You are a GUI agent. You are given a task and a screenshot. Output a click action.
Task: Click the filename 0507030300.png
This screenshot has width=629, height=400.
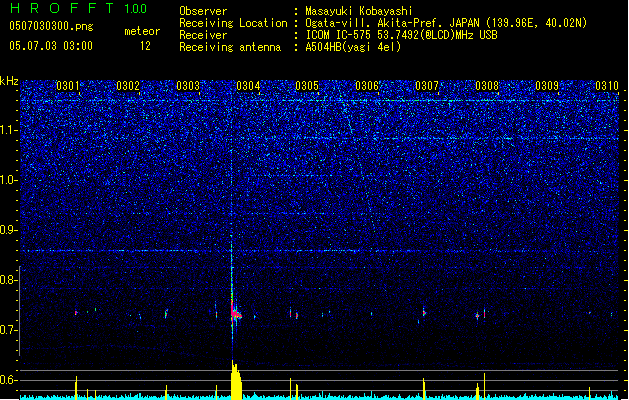[51, 26]
